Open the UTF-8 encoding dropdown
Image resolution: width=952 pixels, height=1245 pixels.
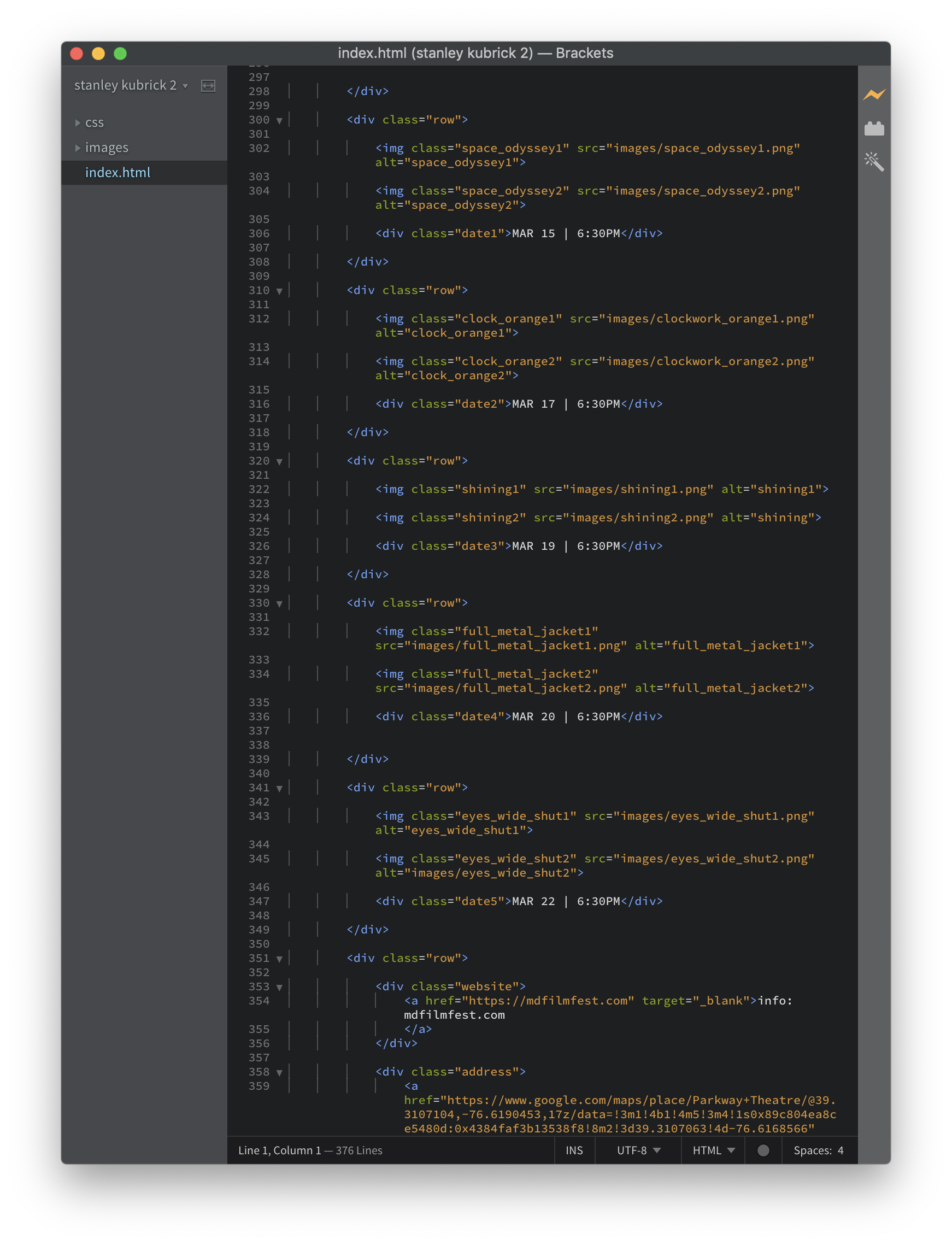(638, 1150)
